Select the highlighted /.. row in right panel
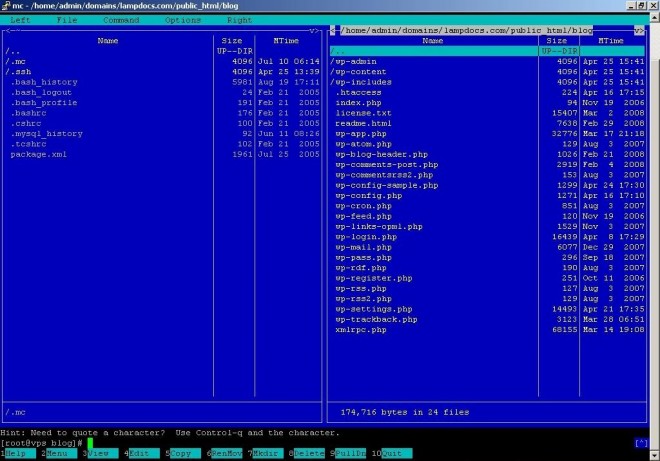This screenshot has width=660, height=461. 487,51
